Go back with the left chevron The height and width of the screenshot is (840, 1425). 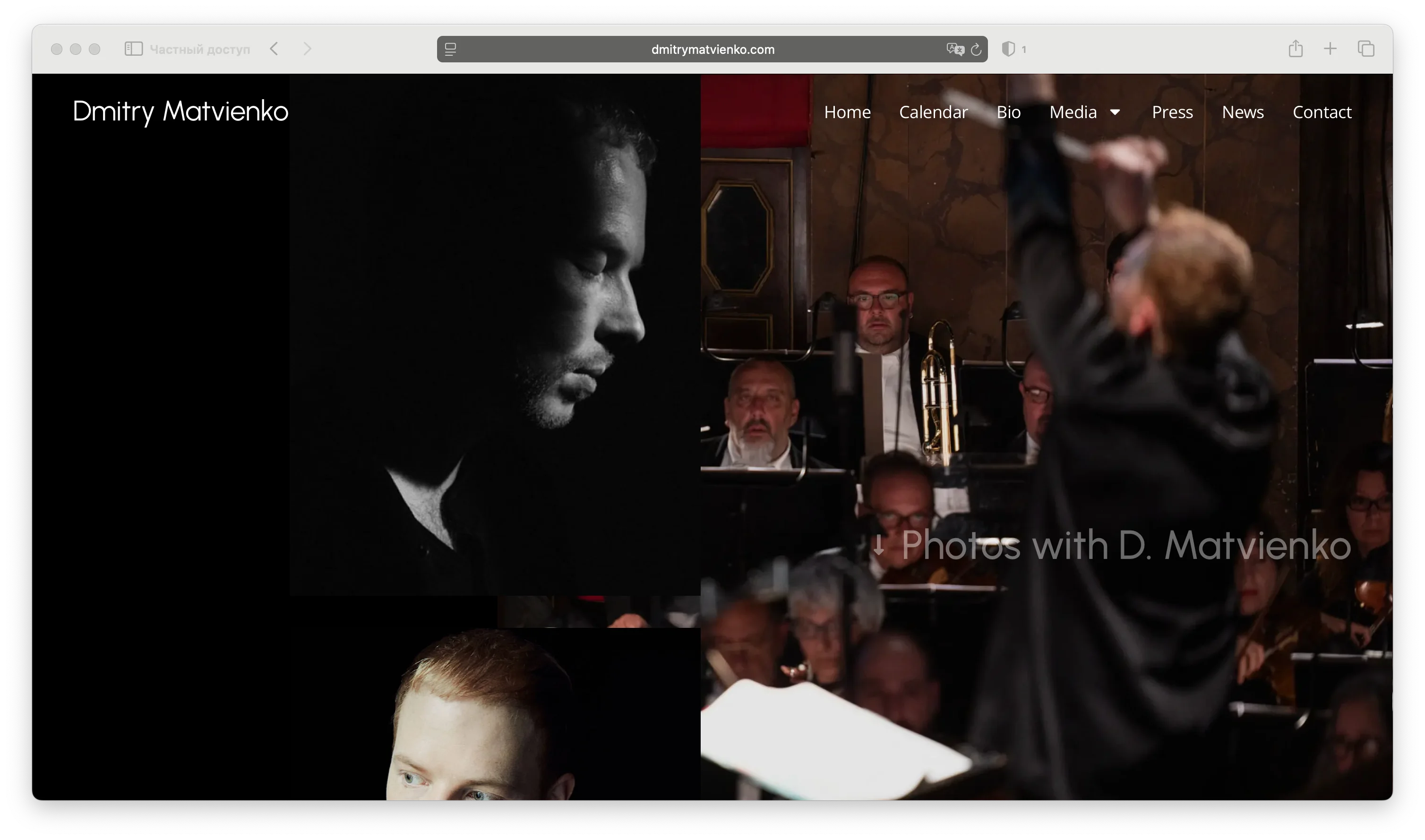[275, 49]
